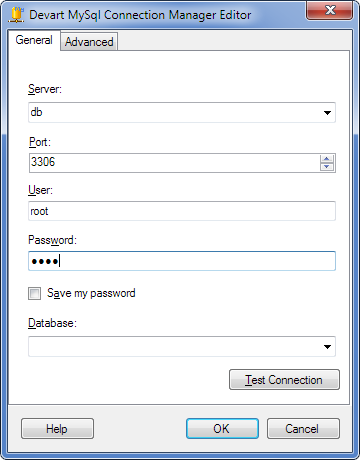This screenshot has height=460, width=360.
Task: Confirm settings with the OK button
Action: [222, 429]
